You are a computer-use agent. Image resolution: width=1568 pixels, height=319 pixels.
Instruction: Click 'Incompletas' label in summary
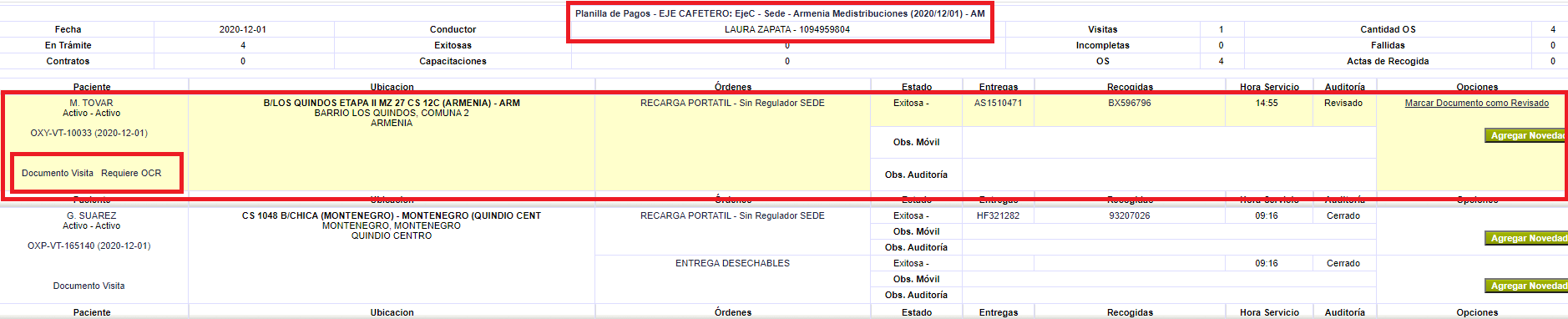1102,45
